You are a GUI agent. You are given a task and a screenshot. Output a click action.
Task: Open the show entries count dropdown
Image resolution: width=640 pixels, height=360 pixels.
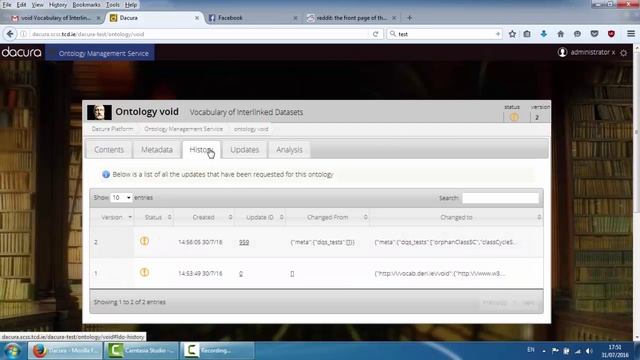[121, 198]
